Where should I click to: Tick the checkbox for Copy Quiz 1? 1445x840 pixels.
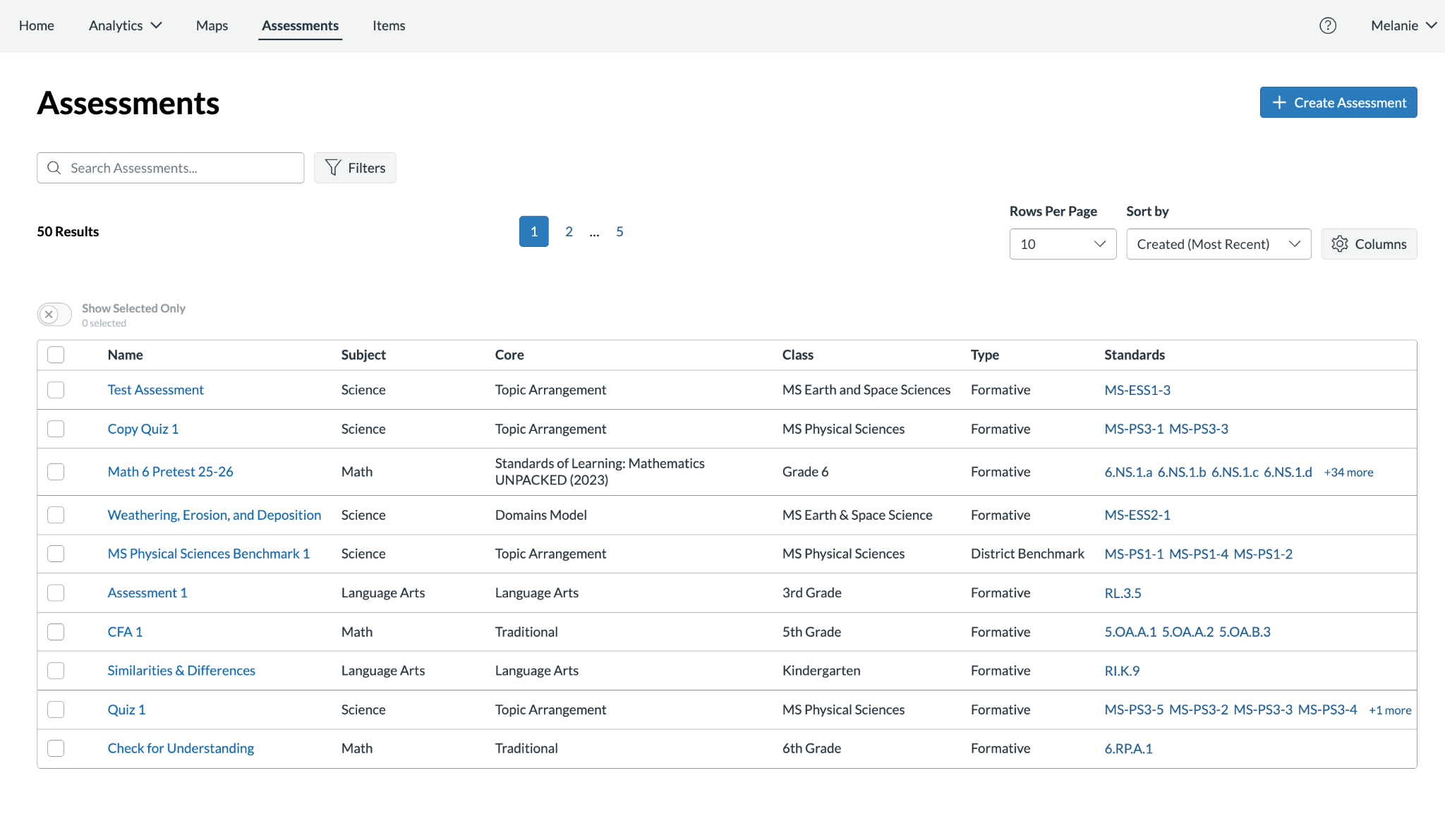tap(56, 429)
